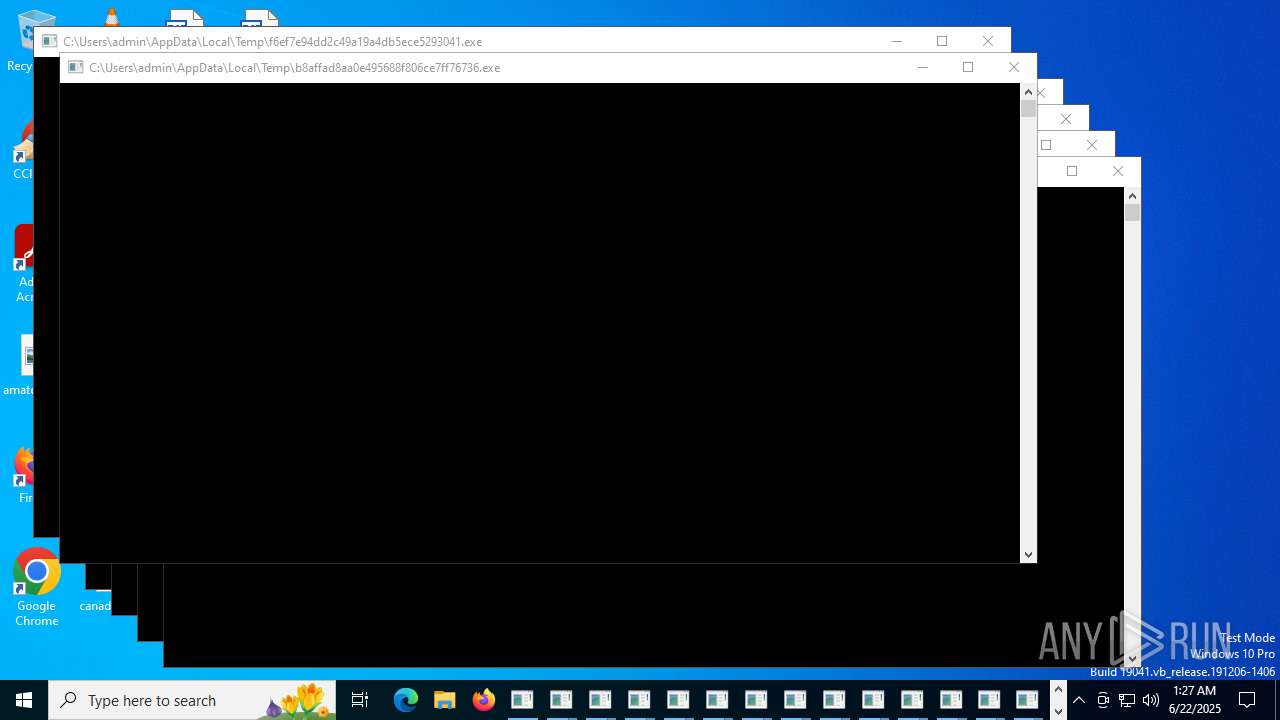Open the network status tray icon

pos(1127,700)
